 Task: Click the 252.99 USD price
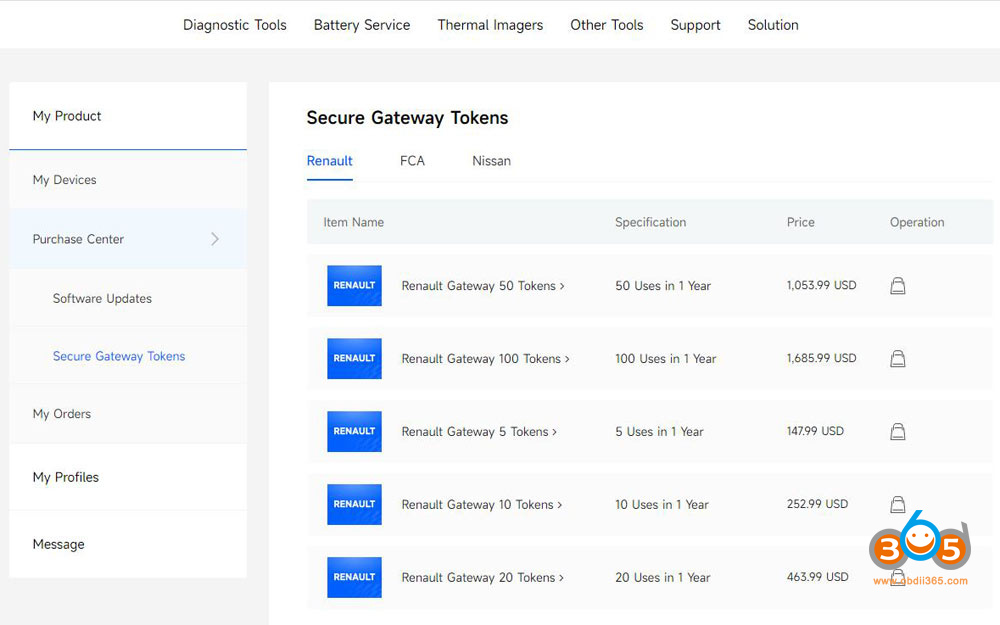pyautogui.click(x=818, y=504)
